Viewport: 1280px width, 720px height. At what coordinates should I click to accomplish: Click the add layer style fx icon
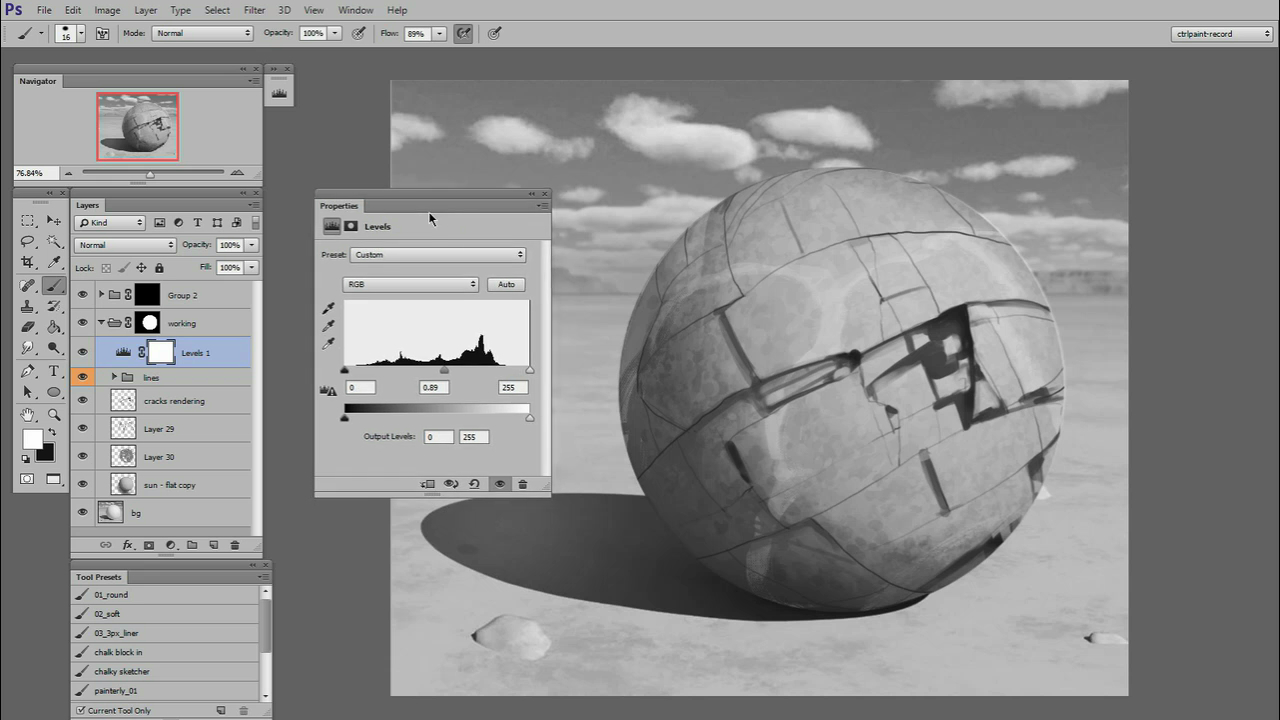127,545
